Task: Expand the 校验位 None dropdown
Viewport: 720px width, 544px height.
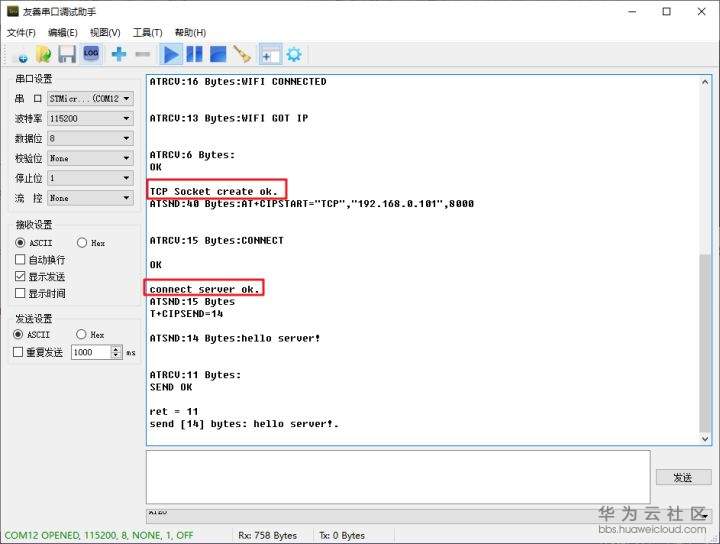Action: coord(90,158)
